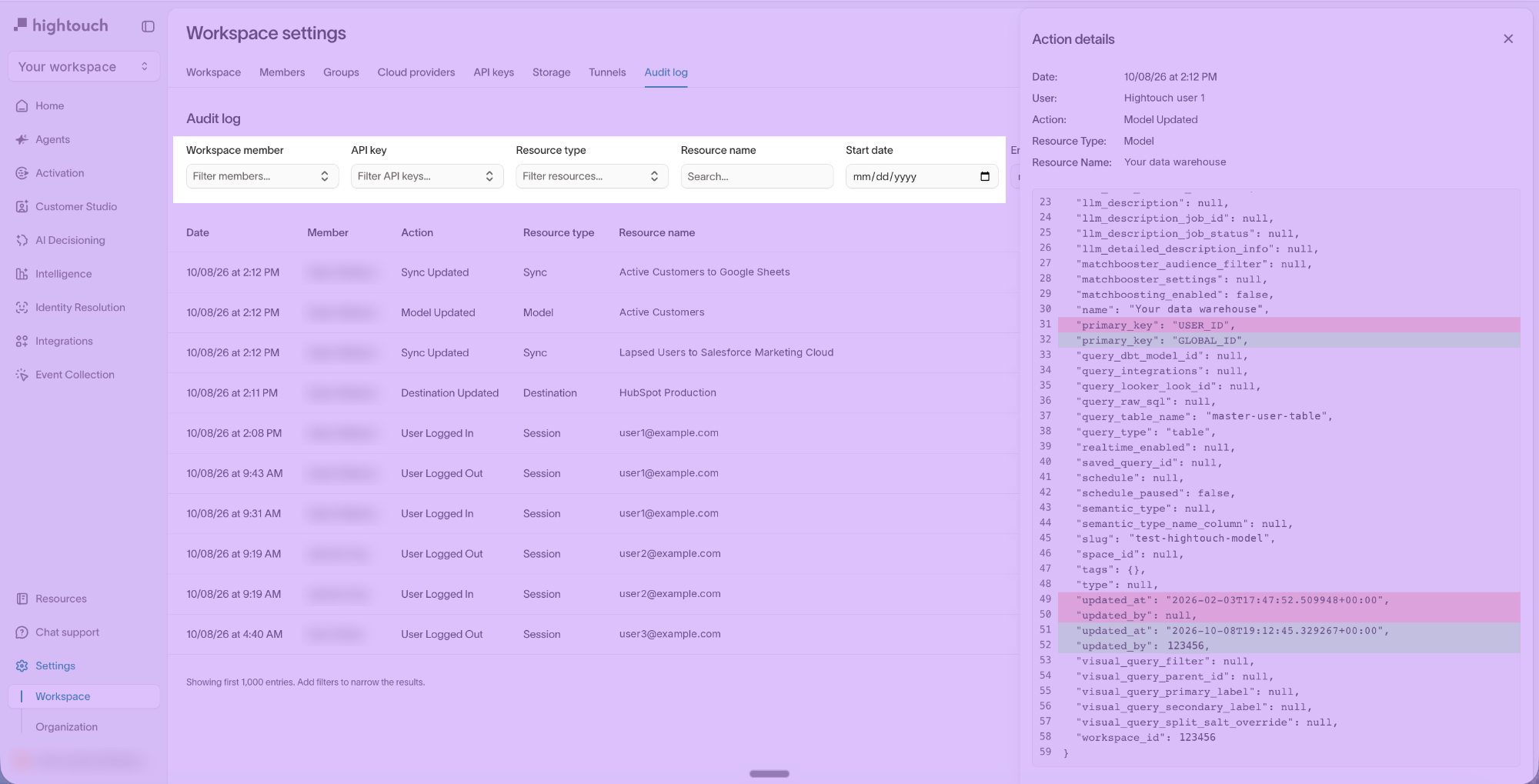1539x784 pixels.
Task: Click the Home icon in sidebar
Action: [x=22, y=106]
